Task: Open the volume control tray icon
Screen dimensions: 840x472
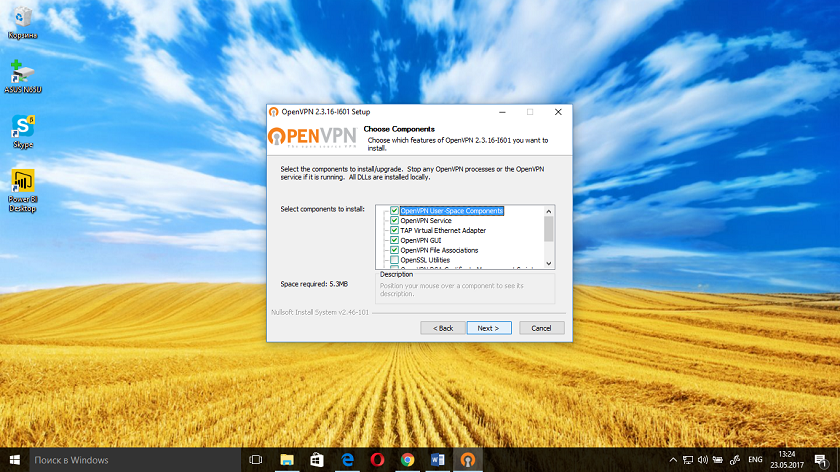Action: (703, 460)
